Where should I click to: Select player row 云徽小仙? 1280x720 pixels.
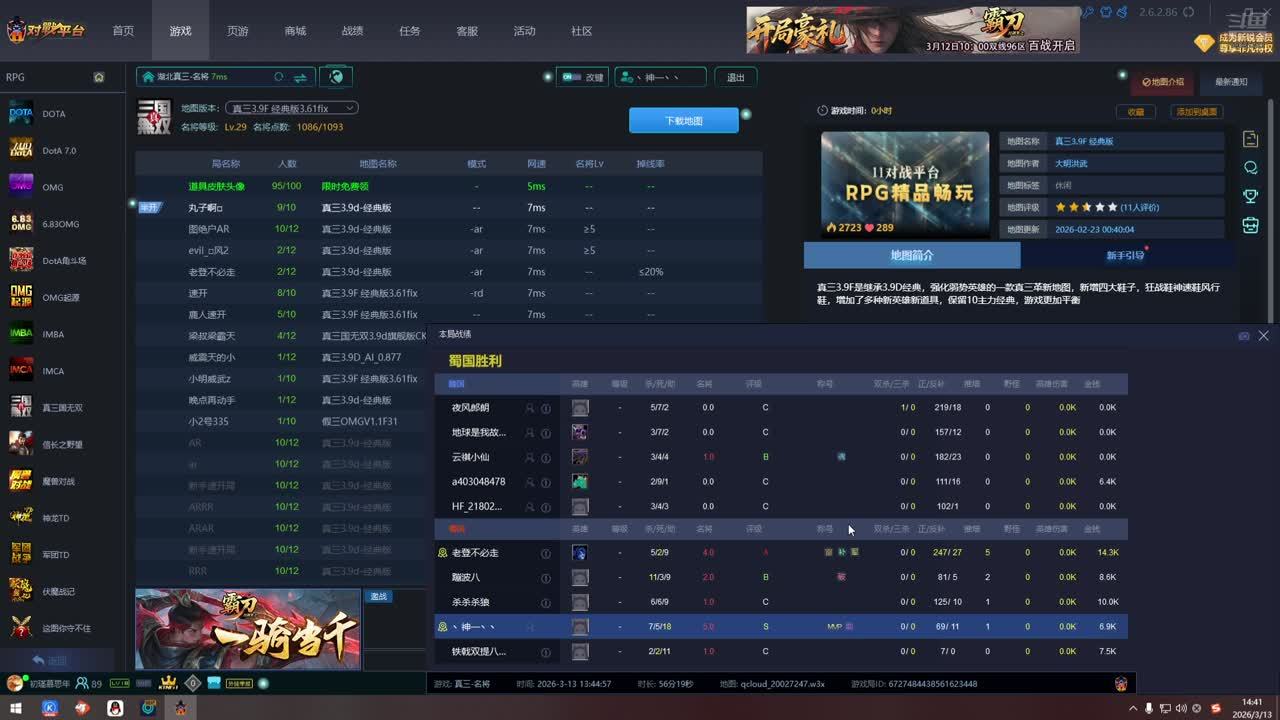pos(781,457)
